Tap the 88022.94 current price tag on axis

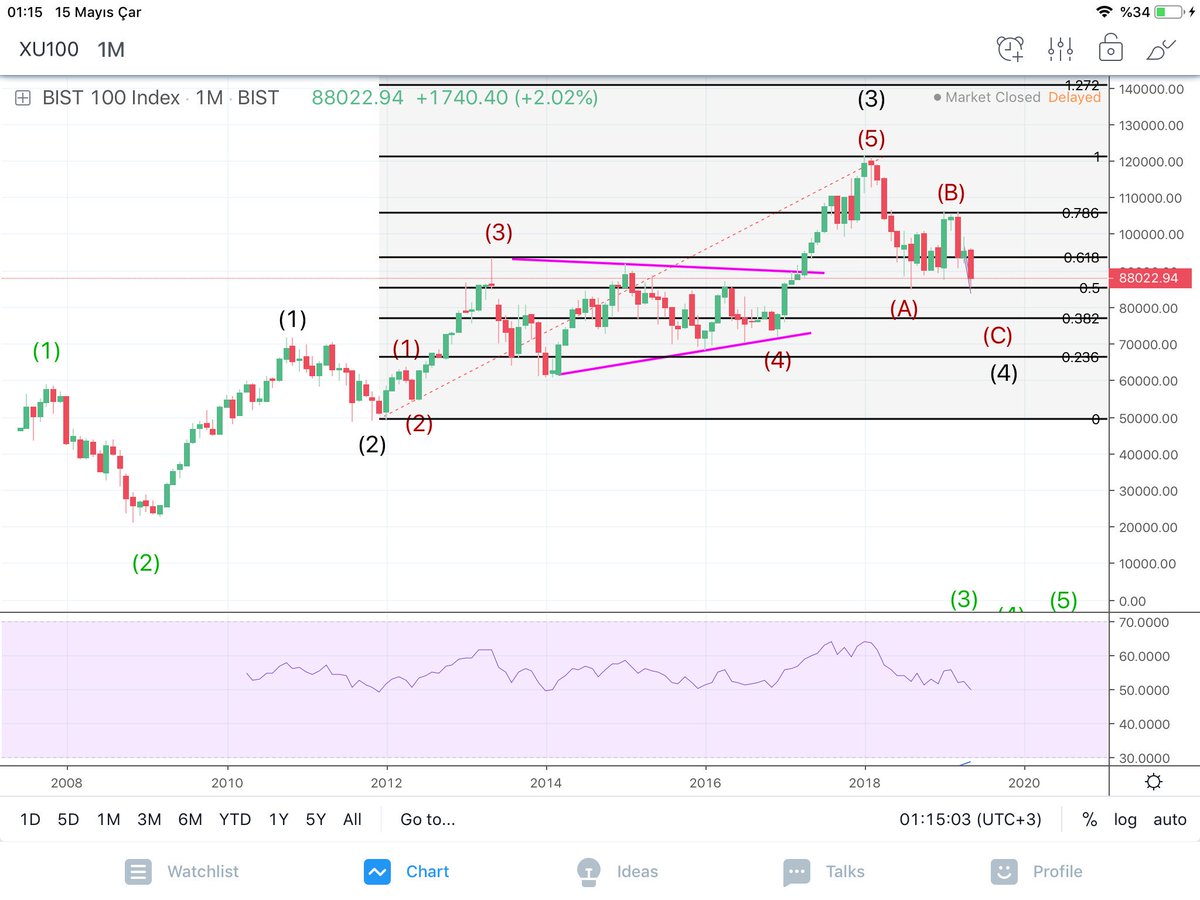[1152, 278]
